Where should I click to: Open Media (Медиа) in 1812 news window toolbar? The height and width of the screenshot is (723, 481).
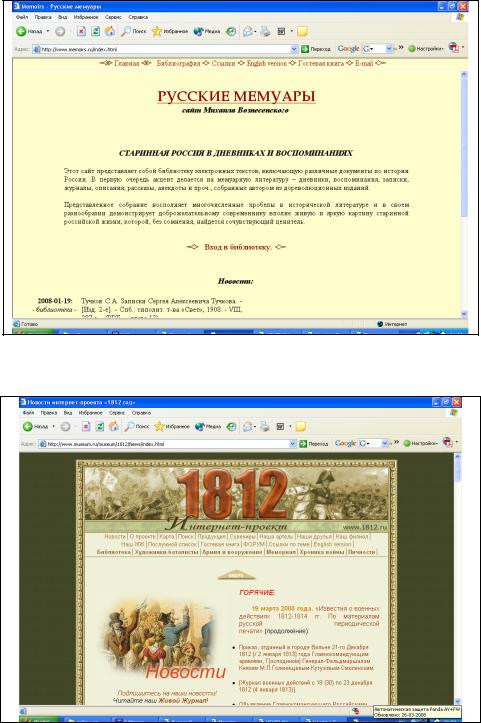point(208,427)
